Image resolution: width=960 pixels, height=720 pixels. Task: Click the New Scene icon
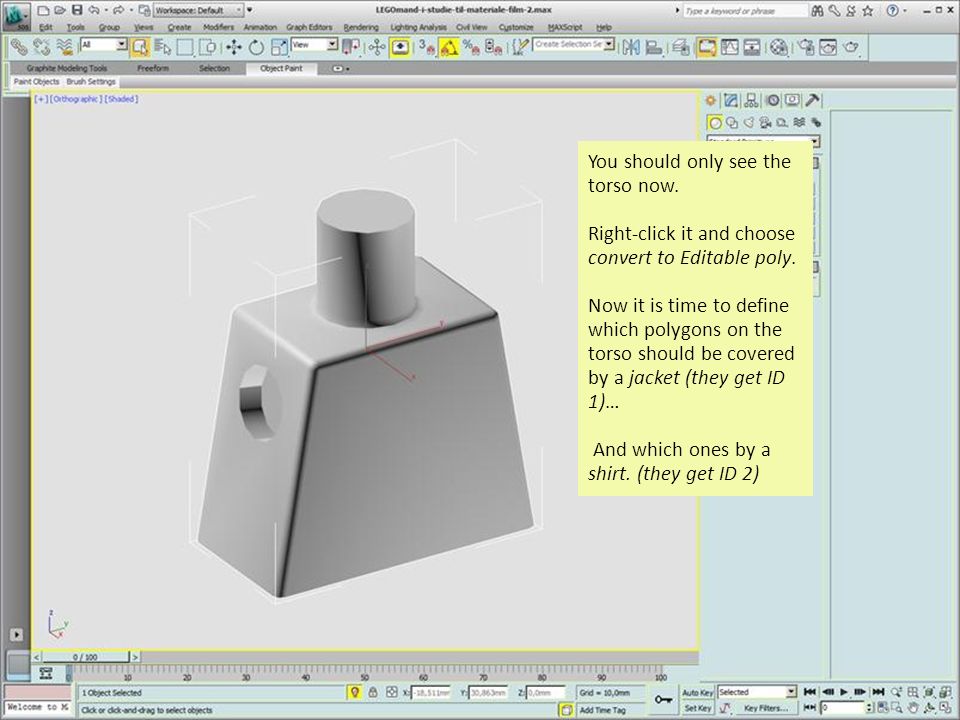pos(43,10)
